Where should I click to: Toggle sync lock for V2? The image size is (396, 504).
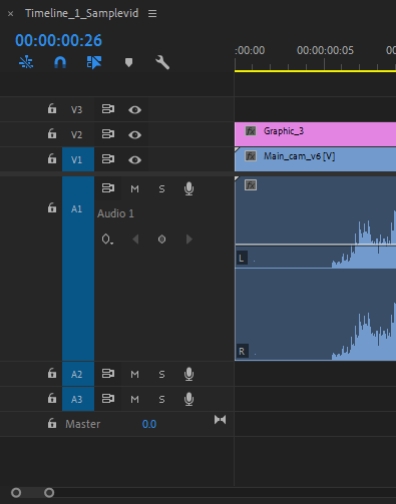[x=108, y=134]
